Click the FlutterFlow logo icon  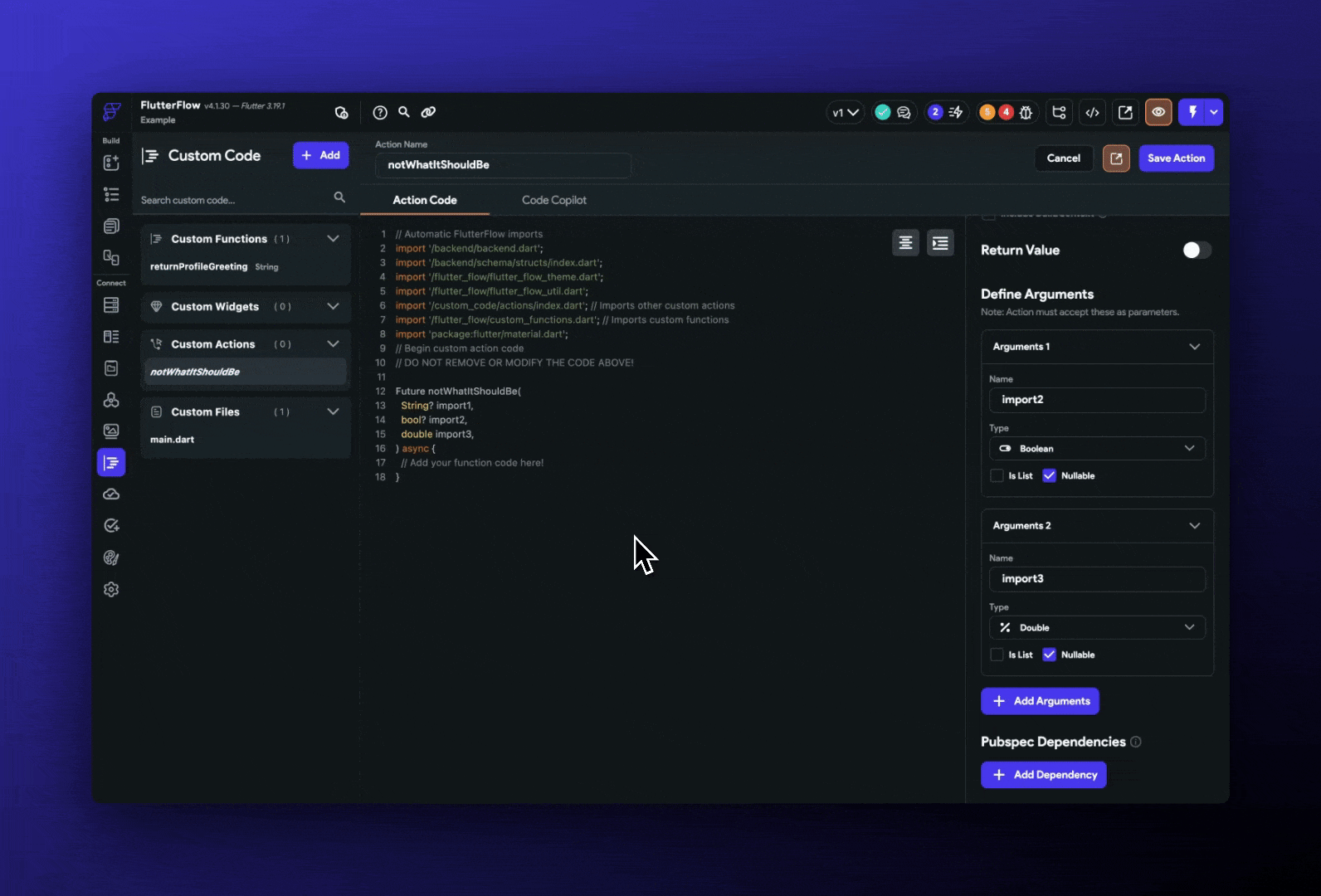(112, 112)
